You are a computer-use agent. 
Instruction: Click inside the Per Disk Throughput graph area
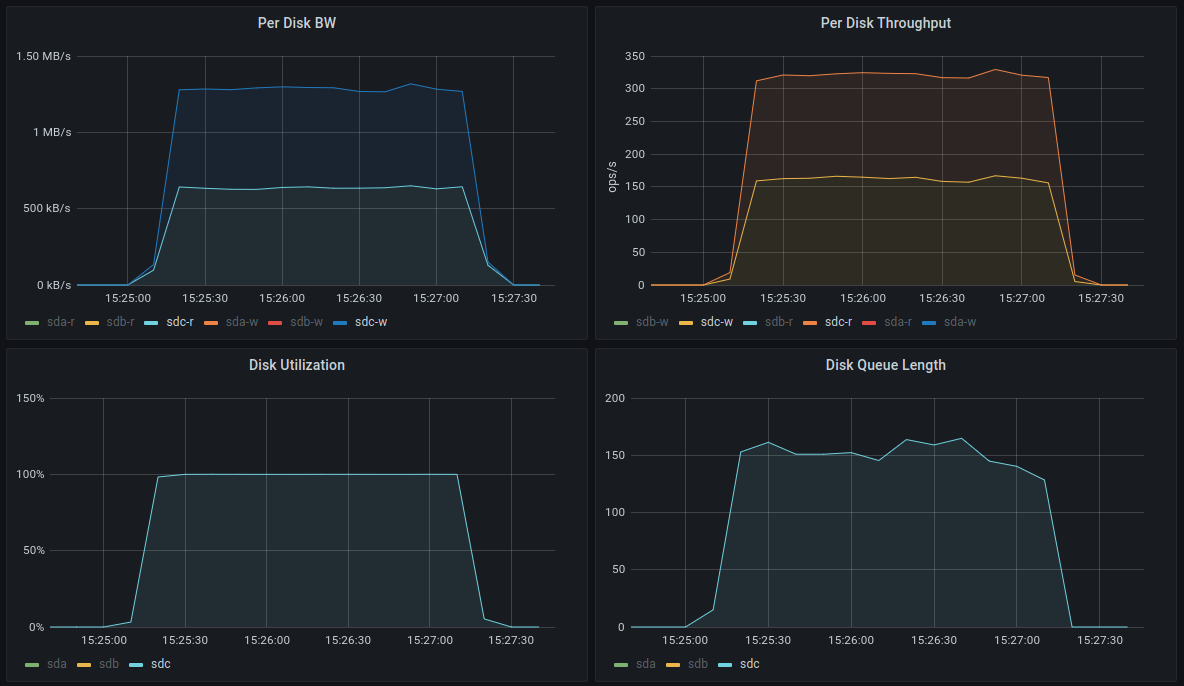point(897,171)
